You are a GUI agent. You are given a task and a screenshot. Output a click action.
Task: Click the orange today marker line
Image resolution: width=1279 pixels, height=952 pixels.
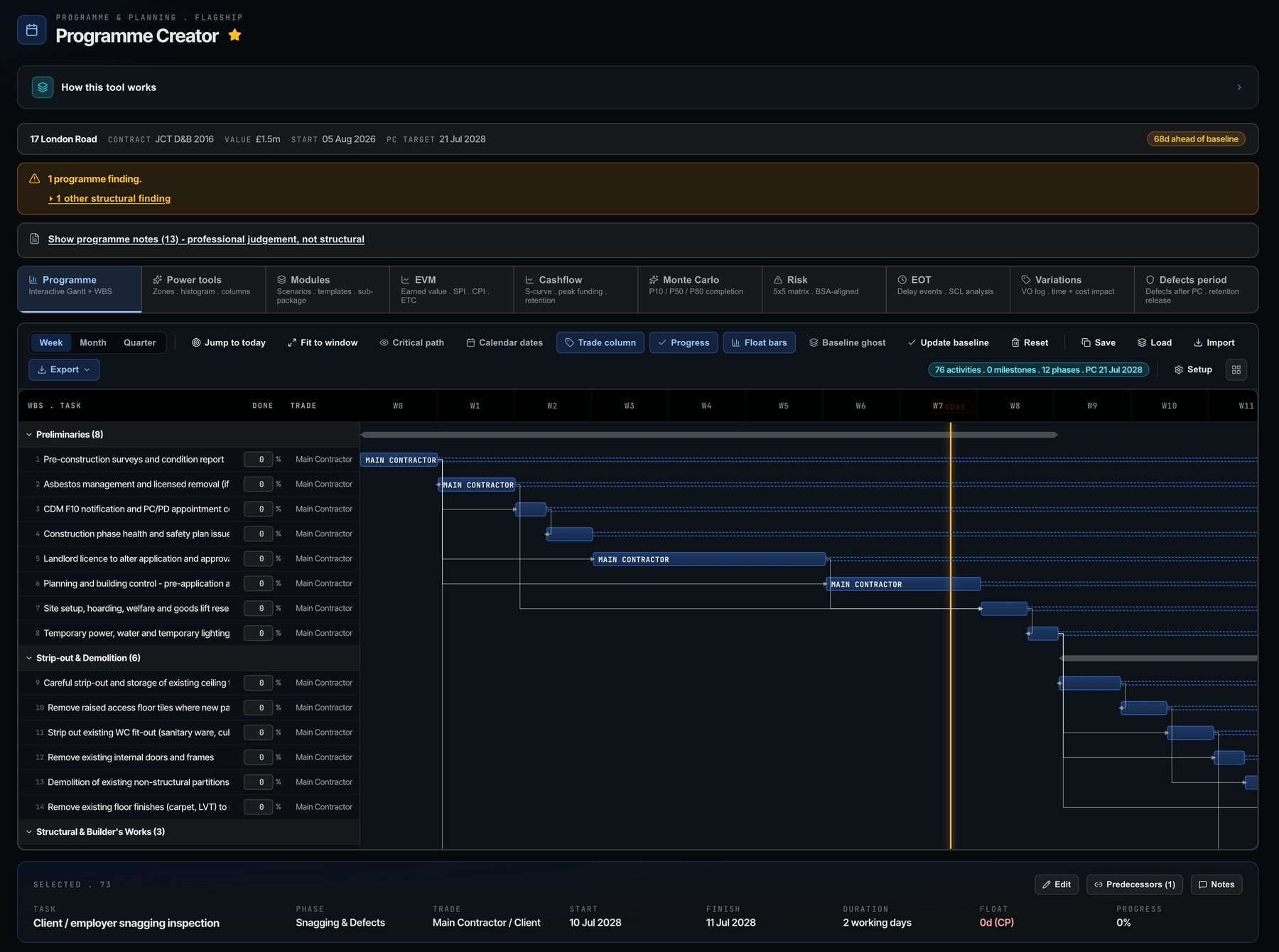click(951, 636)
